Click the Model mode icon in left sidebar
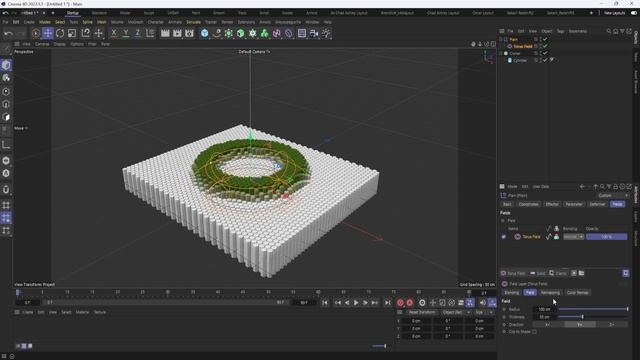640x360 pixels. click(x=6, y=65)
